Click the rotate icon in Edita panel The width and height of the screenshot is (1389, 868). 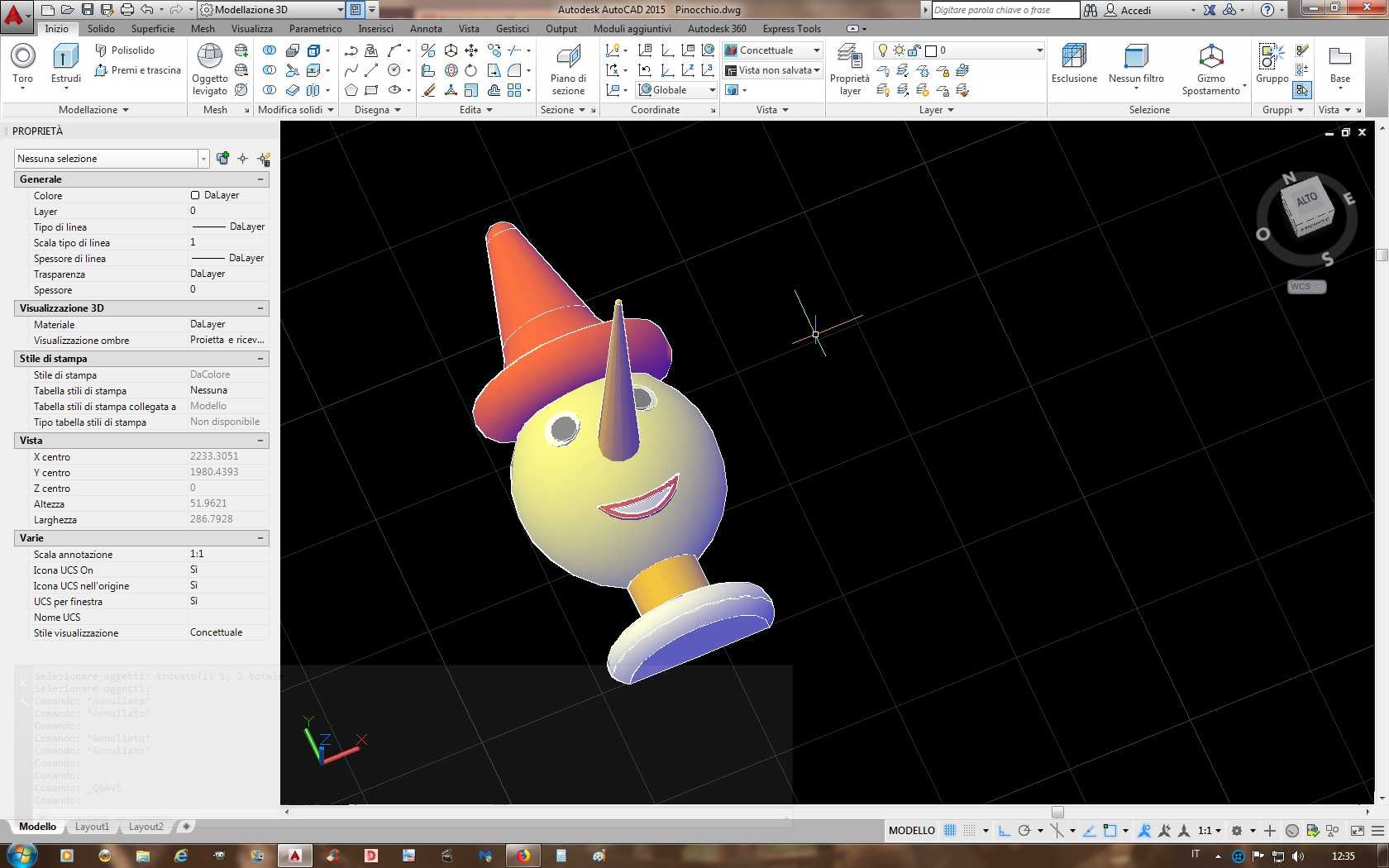[471, 70]
